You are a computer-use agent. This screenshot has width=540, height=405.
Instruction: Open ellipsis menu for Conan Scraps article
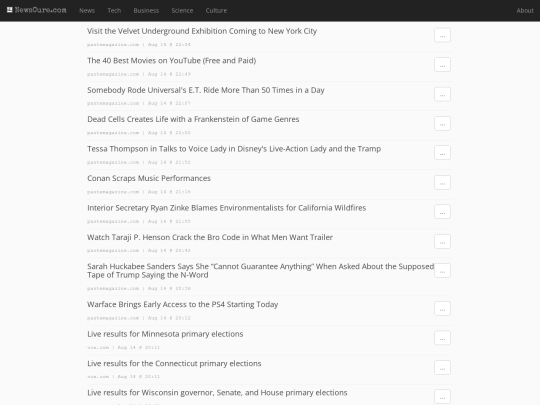tap(443, 183)
